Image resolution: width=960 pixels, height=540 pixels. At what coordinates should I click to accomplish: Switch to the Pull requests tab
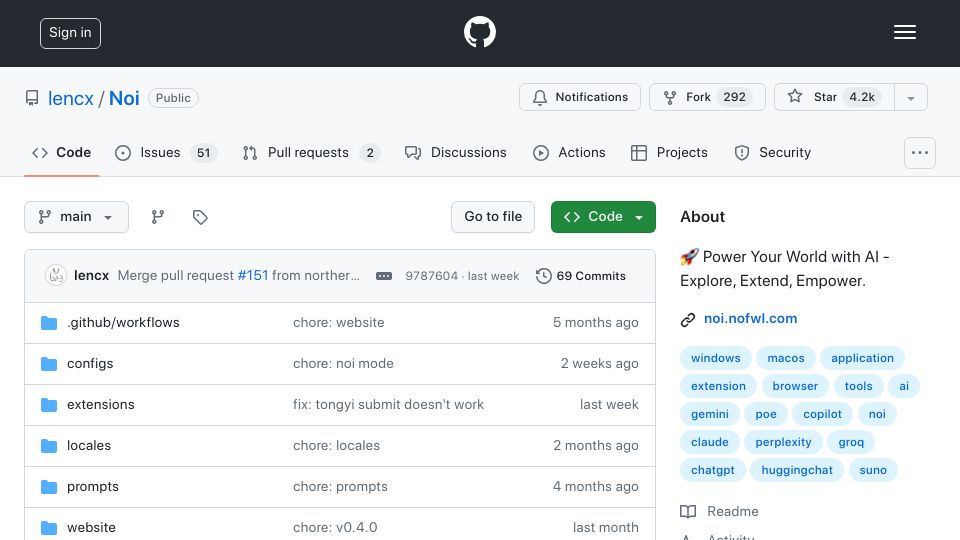pyautogui.click(x=311, y=152)
